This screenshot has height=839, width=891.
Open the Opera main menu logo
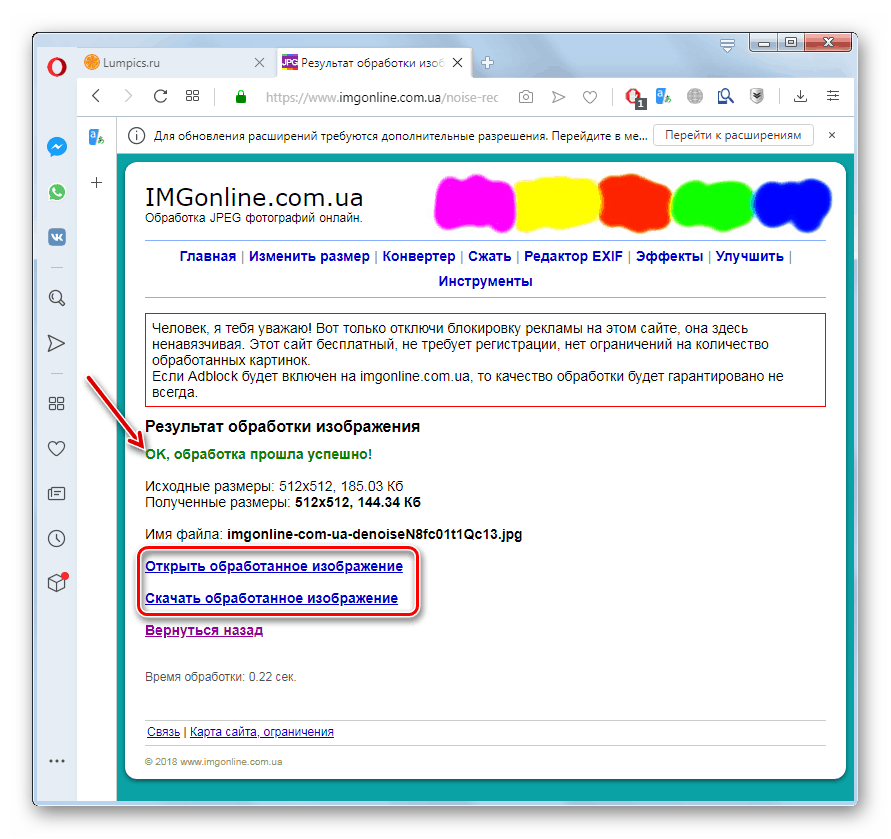coord(57,67)
